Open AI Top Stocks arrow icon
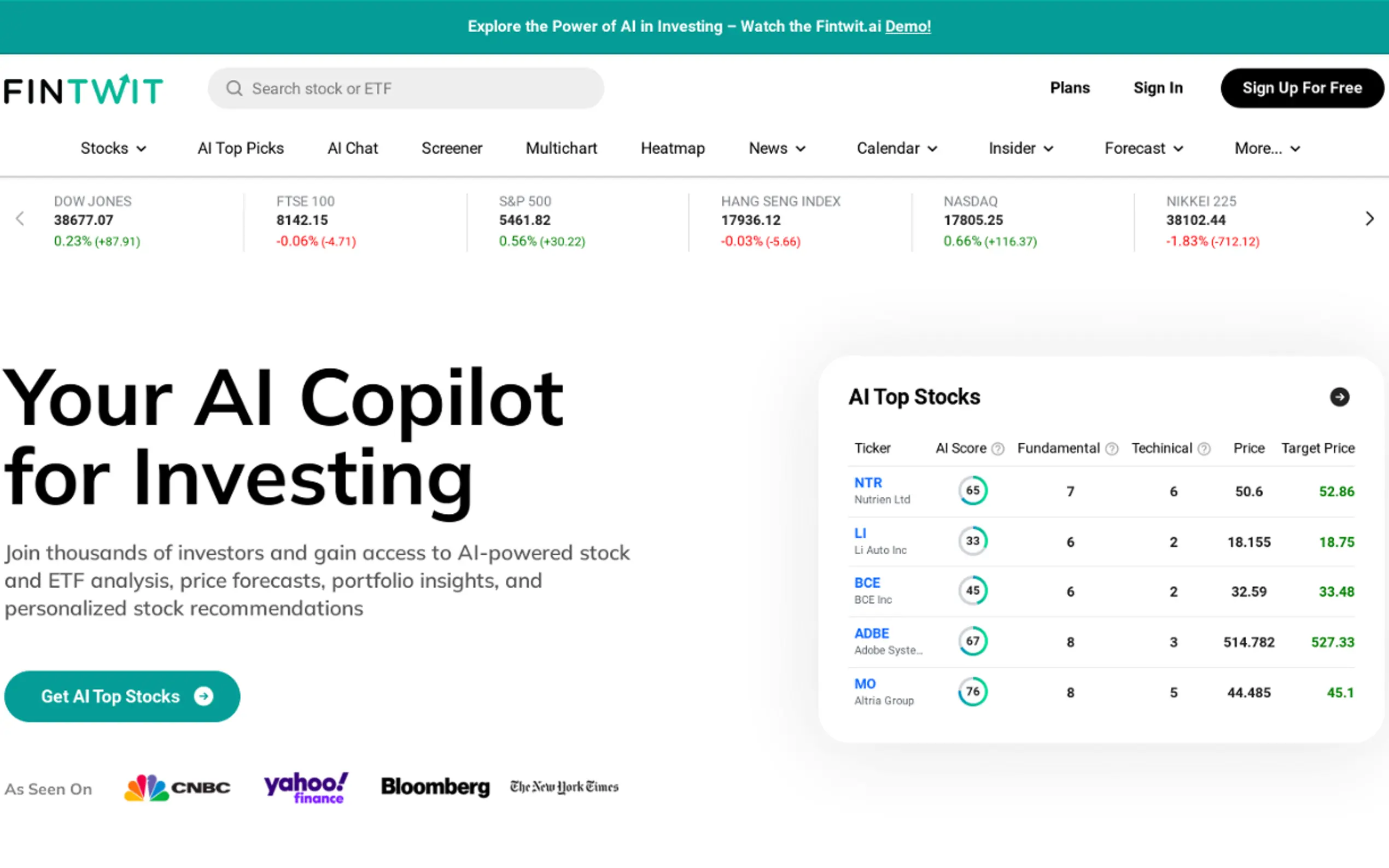The image size is (1389, 868). point(1339,397)
